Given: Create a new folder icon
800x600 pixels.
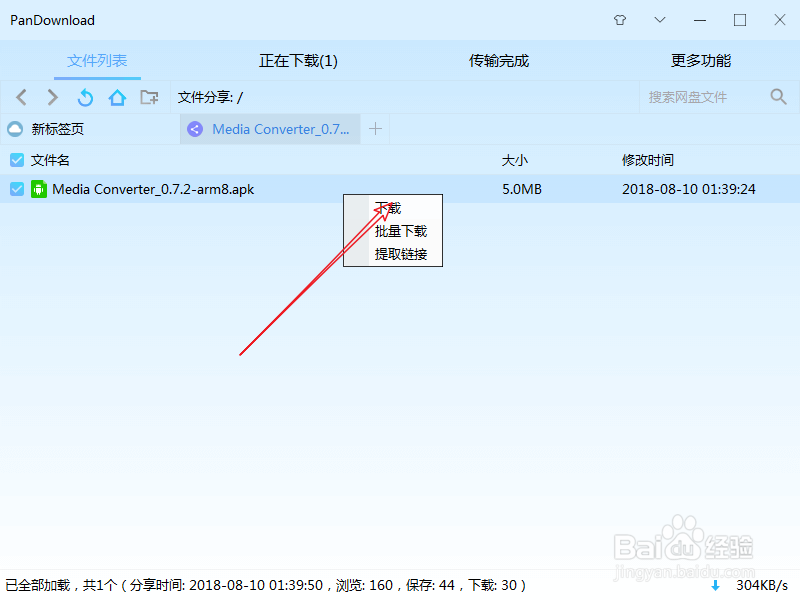Looking at the screenshot, I should point(149,97).
